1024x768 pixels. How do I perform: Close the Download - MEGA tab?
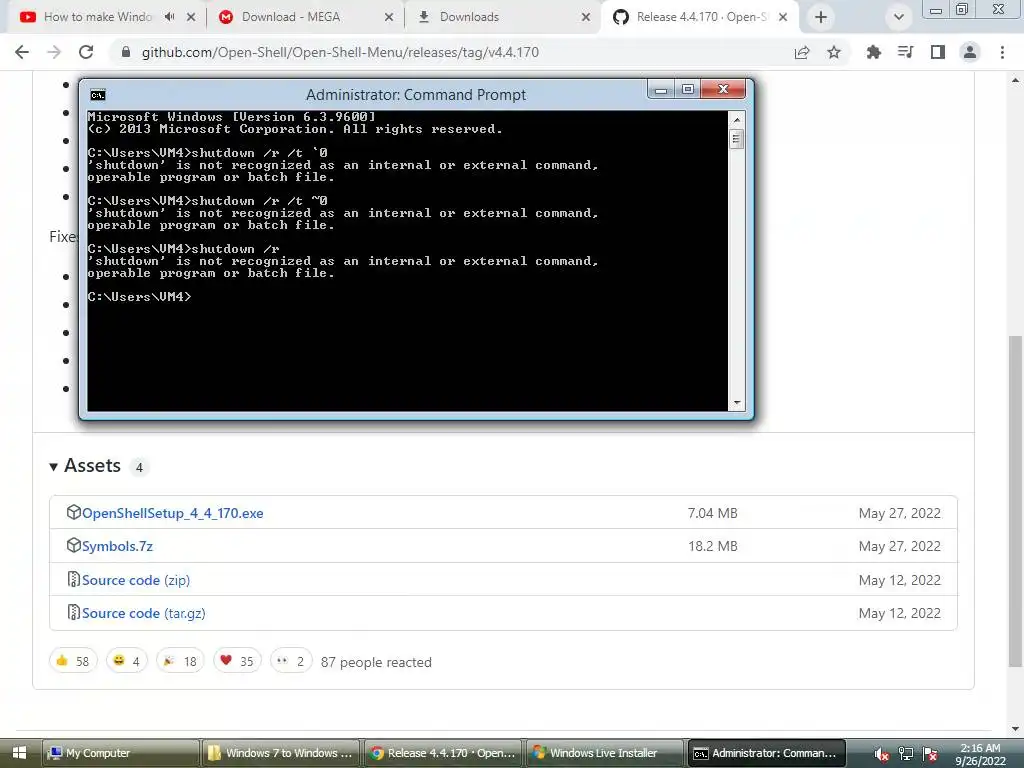point(389,17)
